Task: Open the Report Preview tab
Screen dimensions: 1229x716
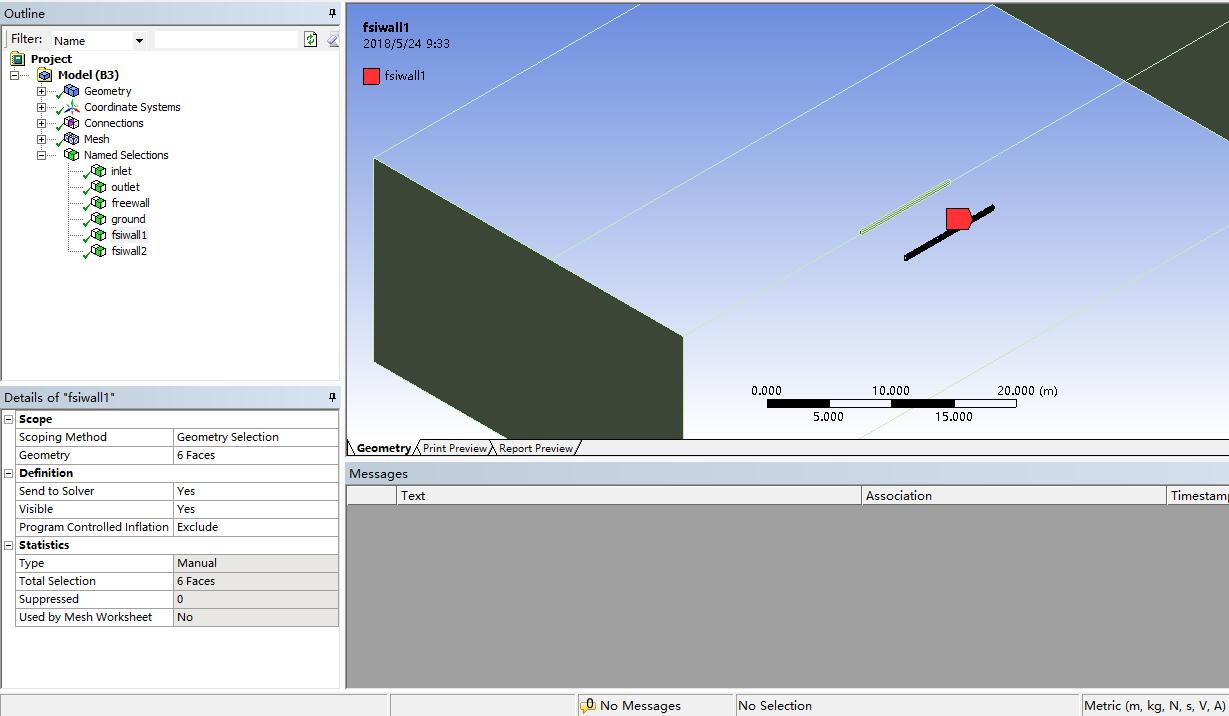Action: [x=536, y=448]
